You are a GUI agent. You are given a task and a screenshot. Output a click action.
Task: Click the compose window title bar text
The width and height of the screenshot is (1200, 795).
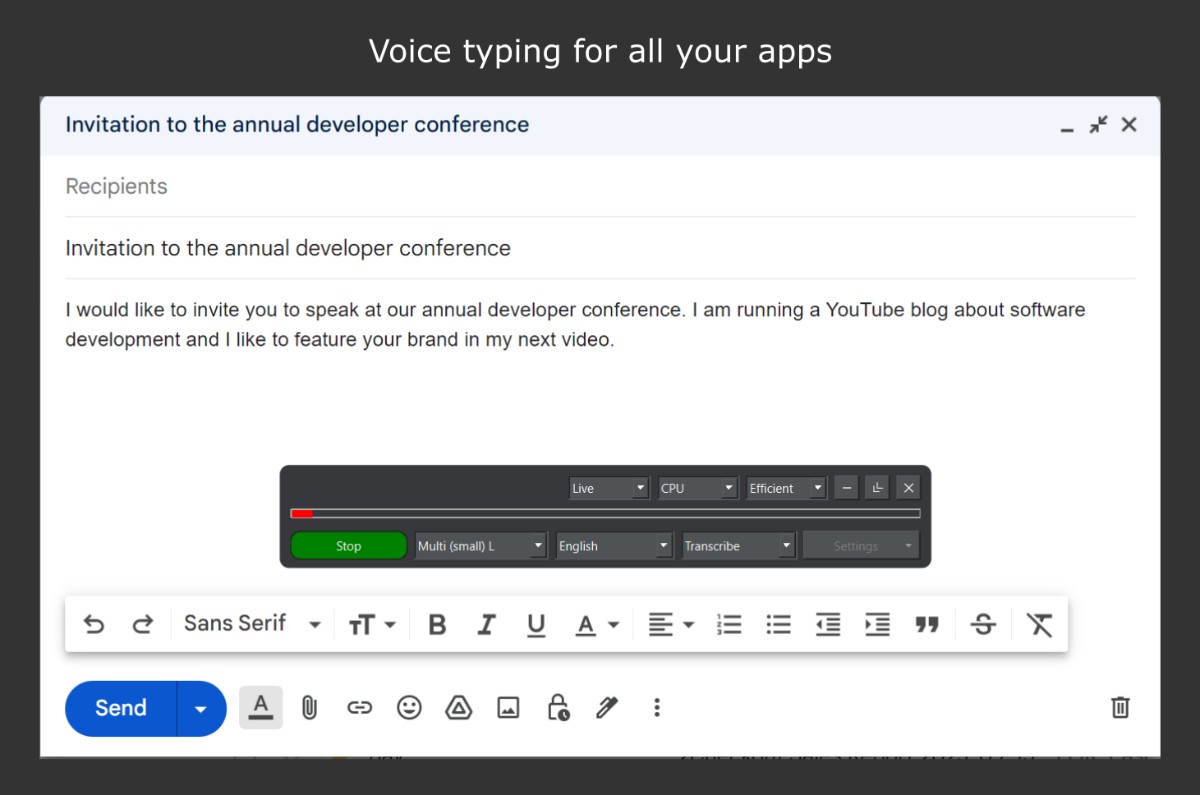click(297, 125)
